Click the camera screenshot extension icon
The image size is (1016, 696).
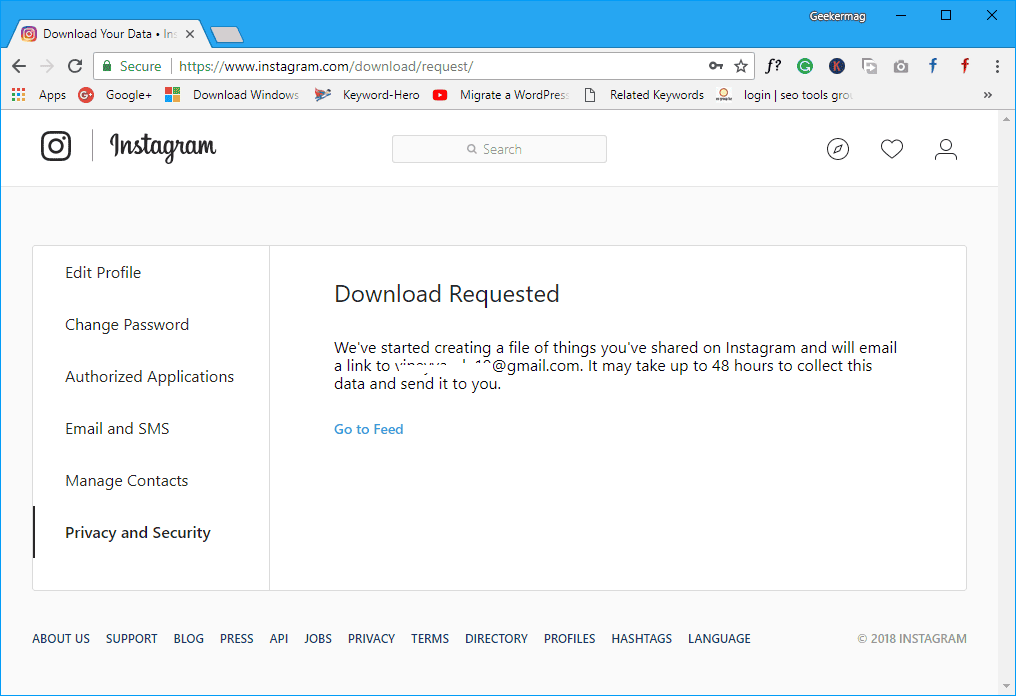pos(901,66)
